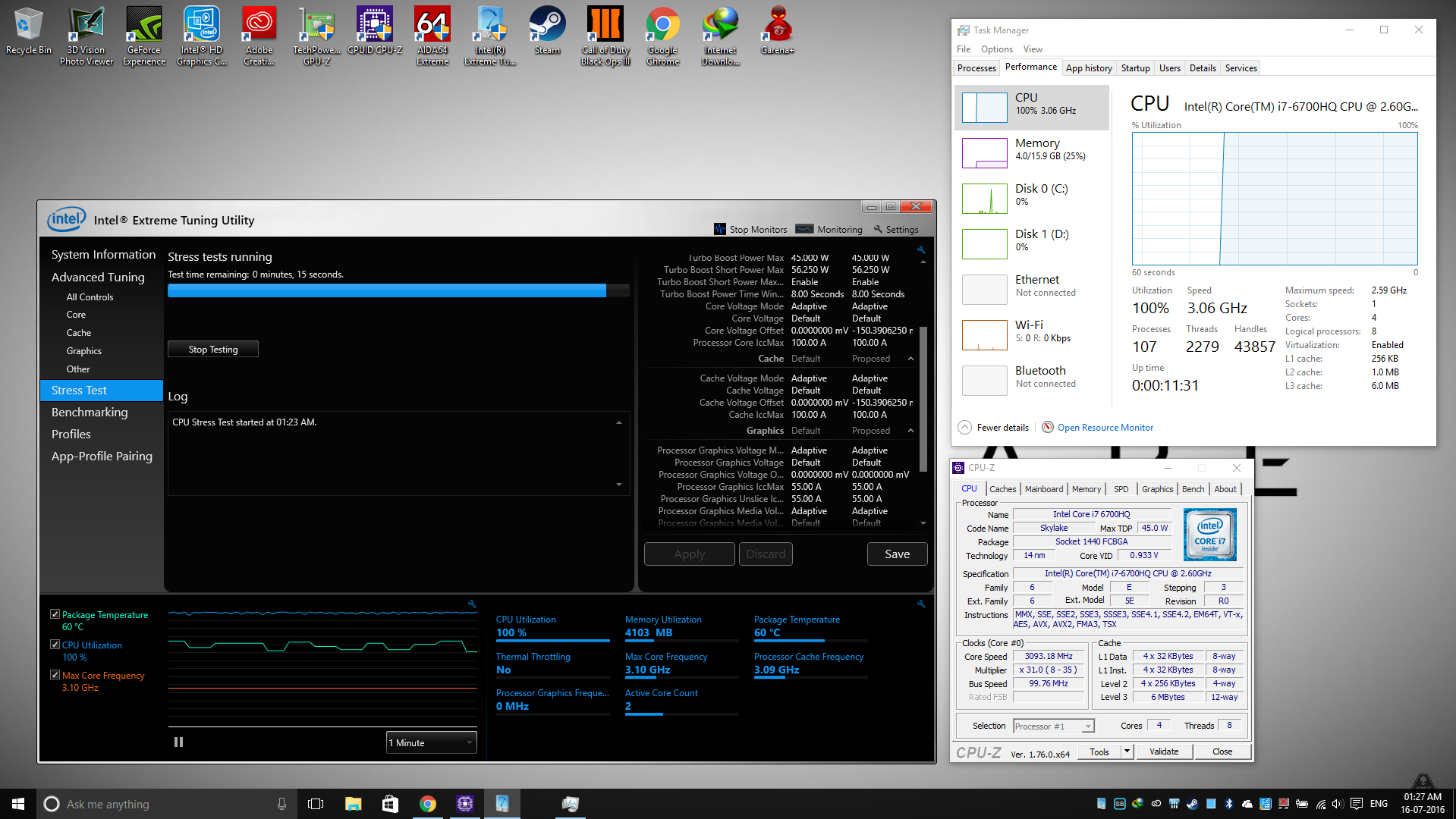Click Ask me anything search box

(x=167, y=804)
